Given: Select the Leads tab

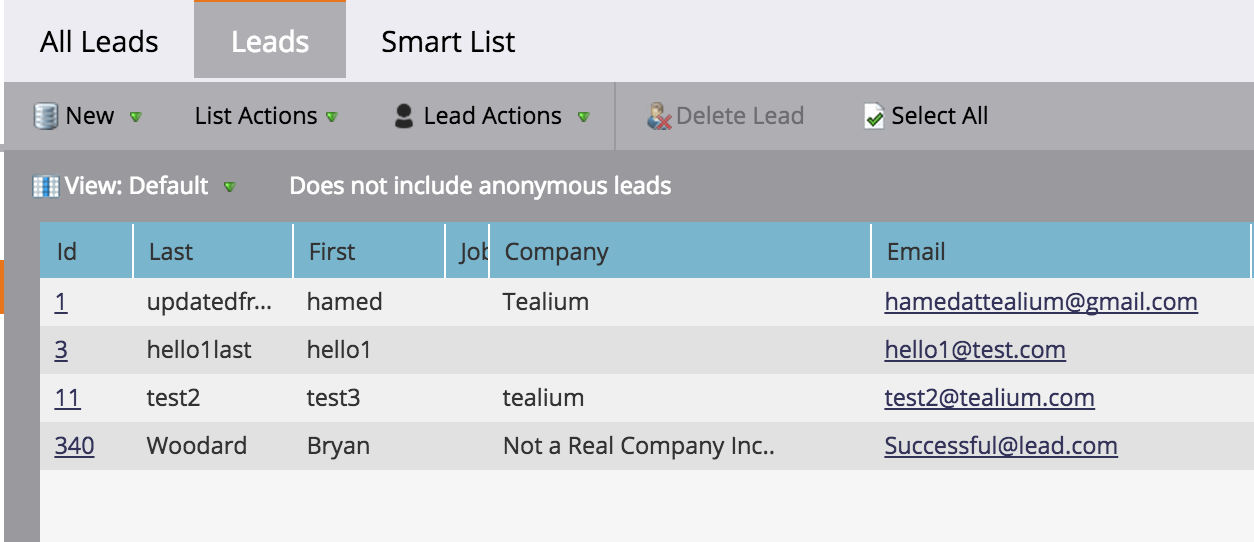Looking at the screenshot, I should 270,42.
